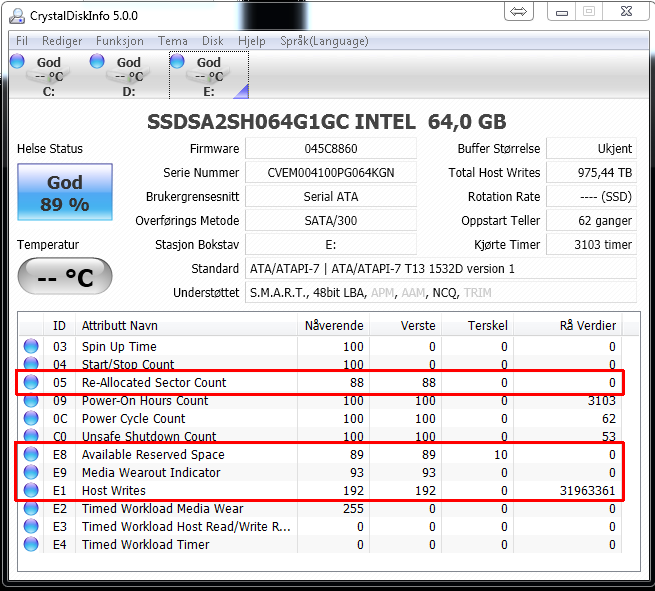The height and width of the screenshot is (591, 655).
Task: Click the blue status orb for drive E:
Action: pos(177,61)
